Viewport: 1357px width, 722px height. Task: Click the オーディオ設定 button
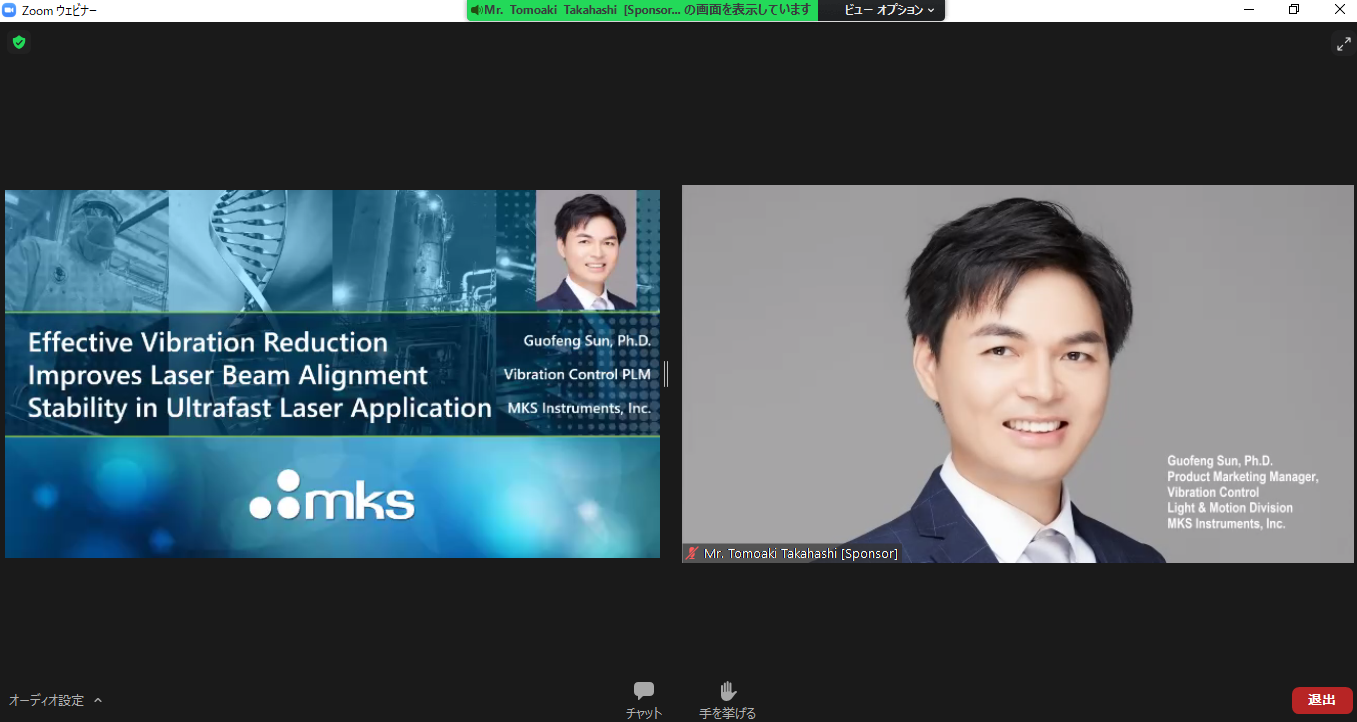point(47,700)
